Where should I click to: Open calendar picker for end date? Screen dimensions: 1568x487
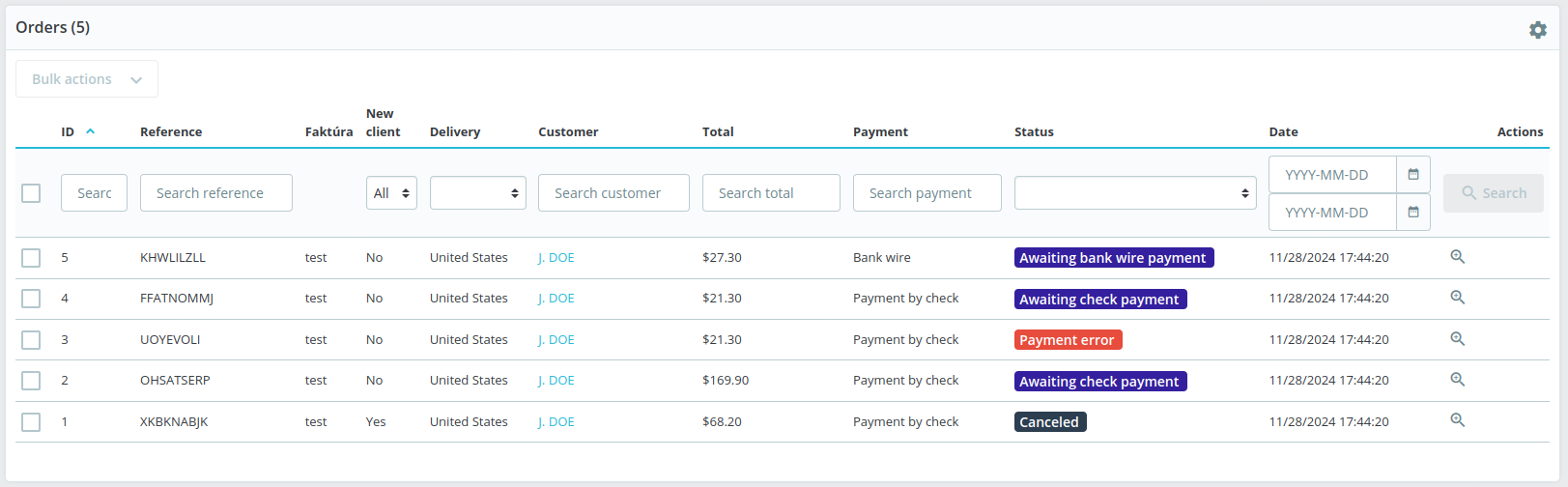pyautogui.click(x=1412, y=213)
